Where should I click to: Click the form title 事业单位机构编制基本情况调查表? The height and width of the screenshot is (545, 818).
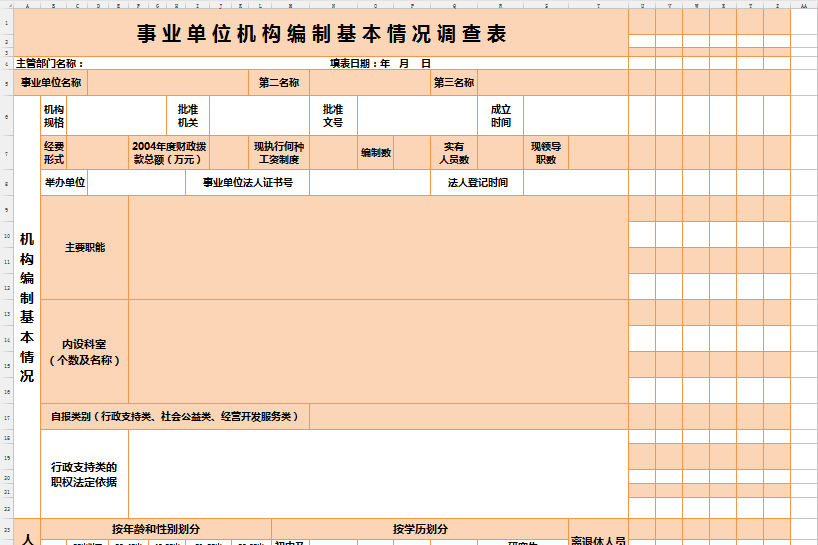tap(321, 34)
